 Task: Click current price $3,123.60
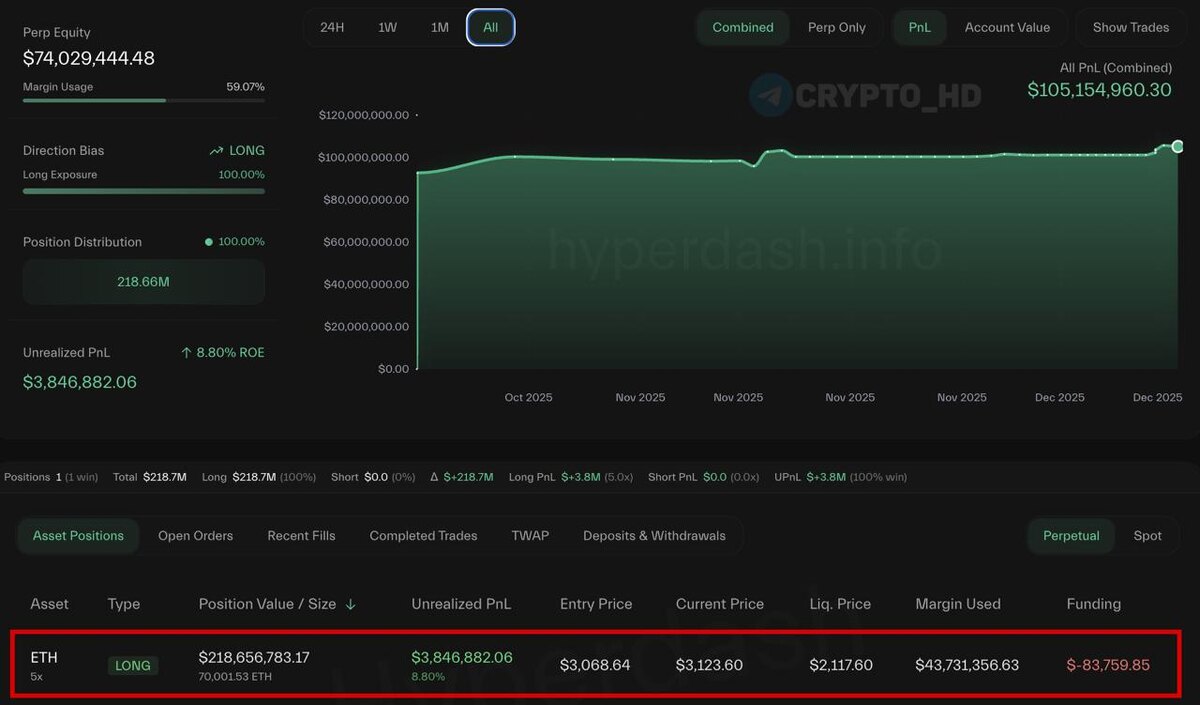tap(709, 665)
